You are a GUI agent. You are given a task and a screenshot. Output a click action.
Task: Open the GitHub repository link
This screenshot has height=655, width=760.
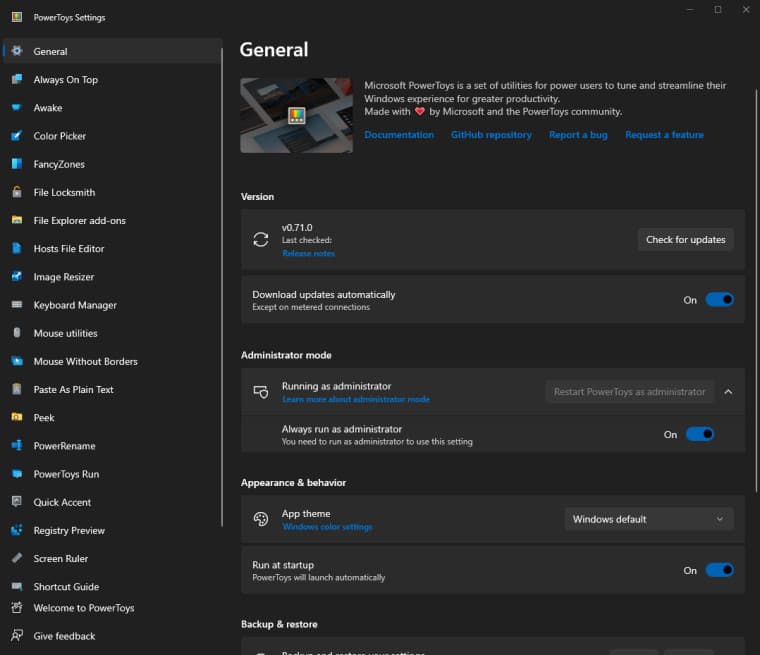[x=491, y=135]
